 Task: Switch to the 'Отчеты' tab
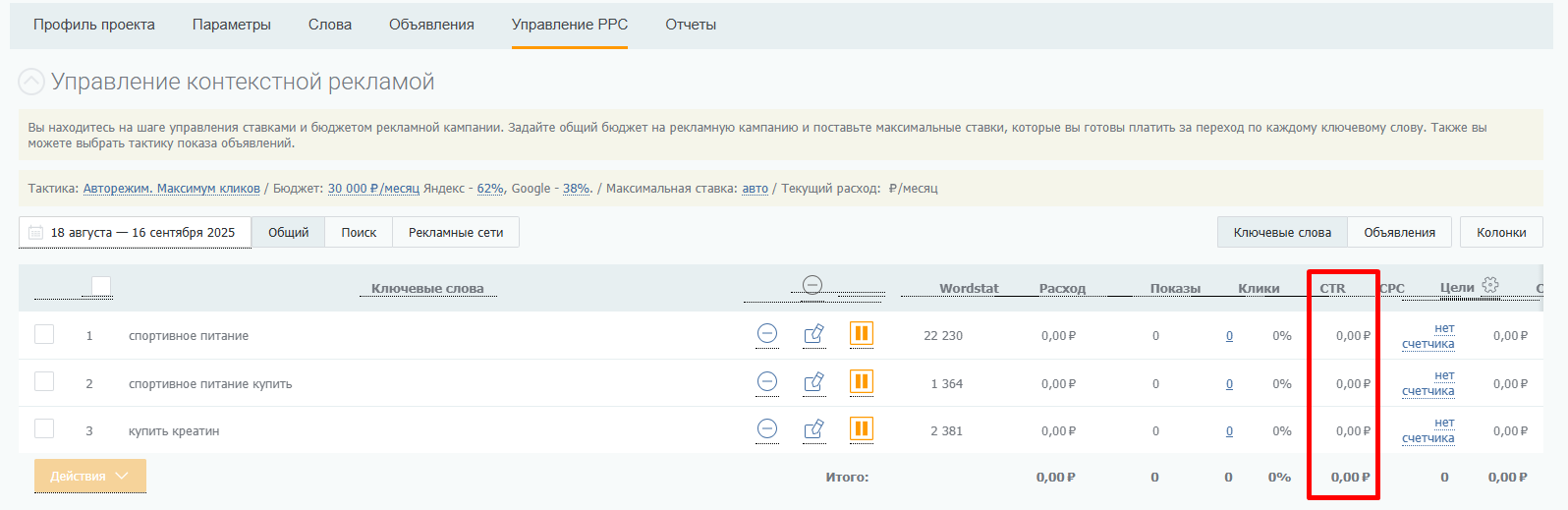pyautogui.click(x=691, y=25)
